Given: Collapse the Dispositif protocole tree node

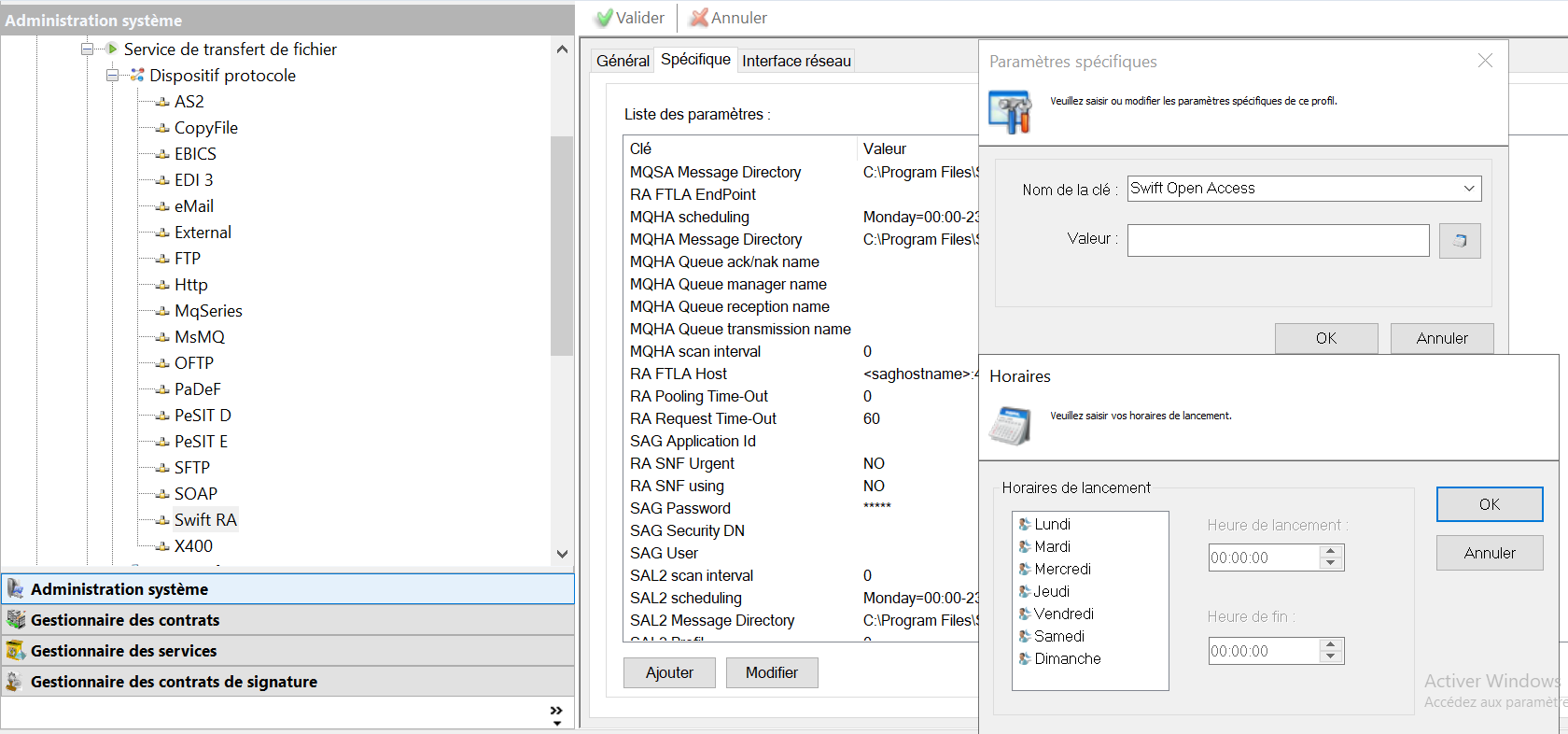Looking at the screenshot, I should click(x=112, y=76).
